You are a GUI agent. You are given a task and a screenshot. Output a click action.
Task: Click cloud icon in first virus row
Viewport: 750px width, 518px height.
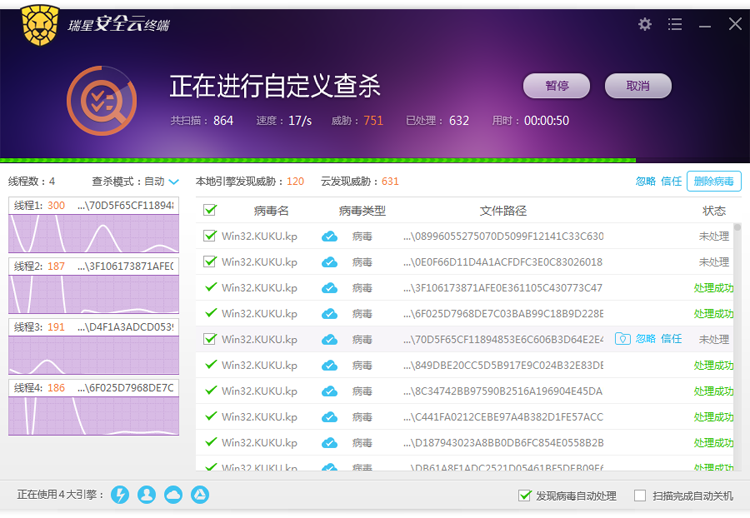coord(329,236)
